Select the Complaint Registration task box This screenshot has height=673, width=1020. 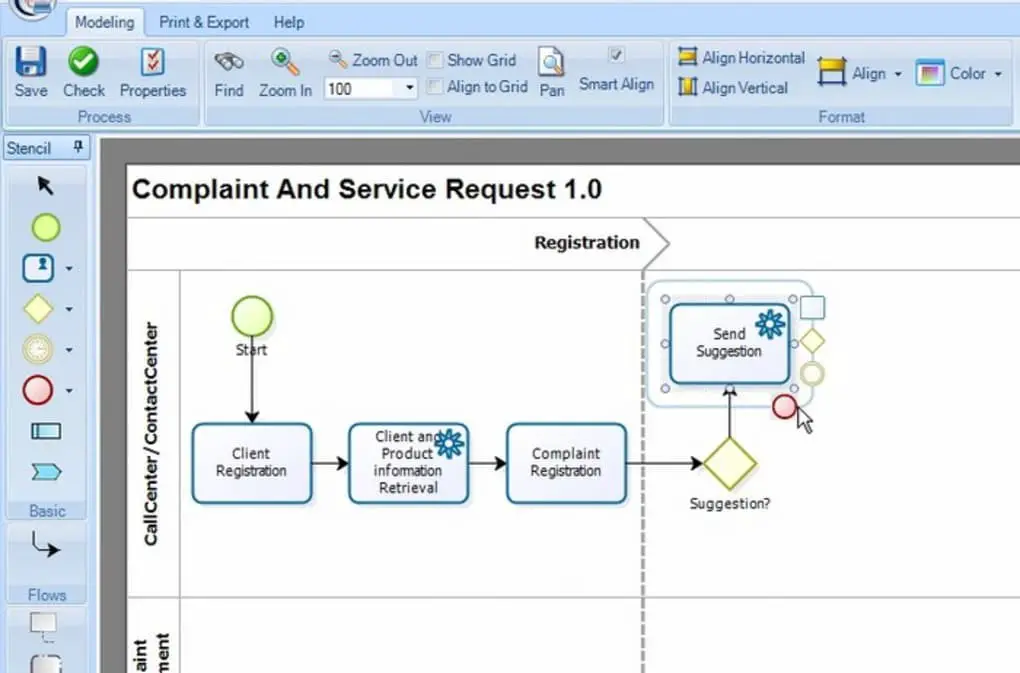pos(566,463)
